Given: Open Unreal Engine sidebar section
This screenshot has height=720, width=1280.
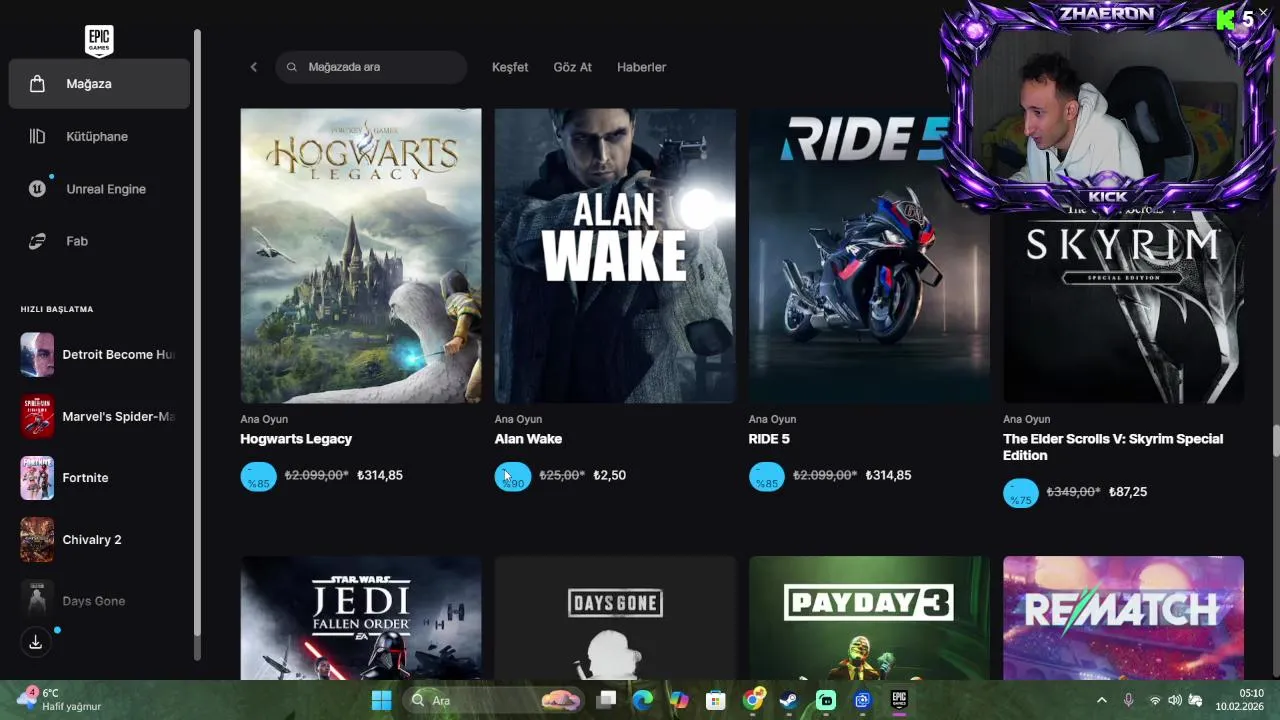Looking at the screenshot, I should [x=99, y=189].
